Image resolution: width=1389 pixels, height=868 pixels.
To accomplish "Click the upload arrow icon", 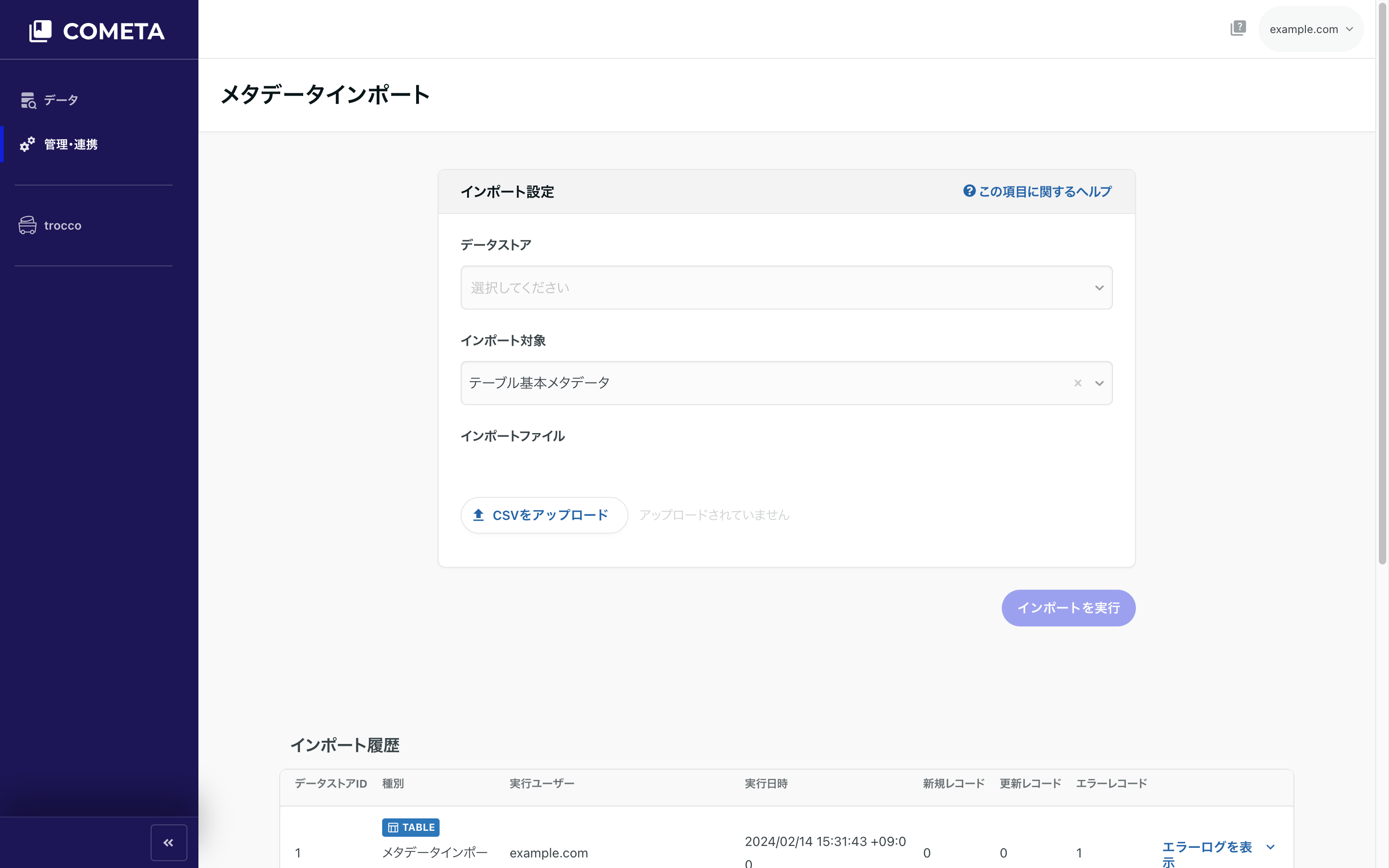I will (x=478, y=515).
